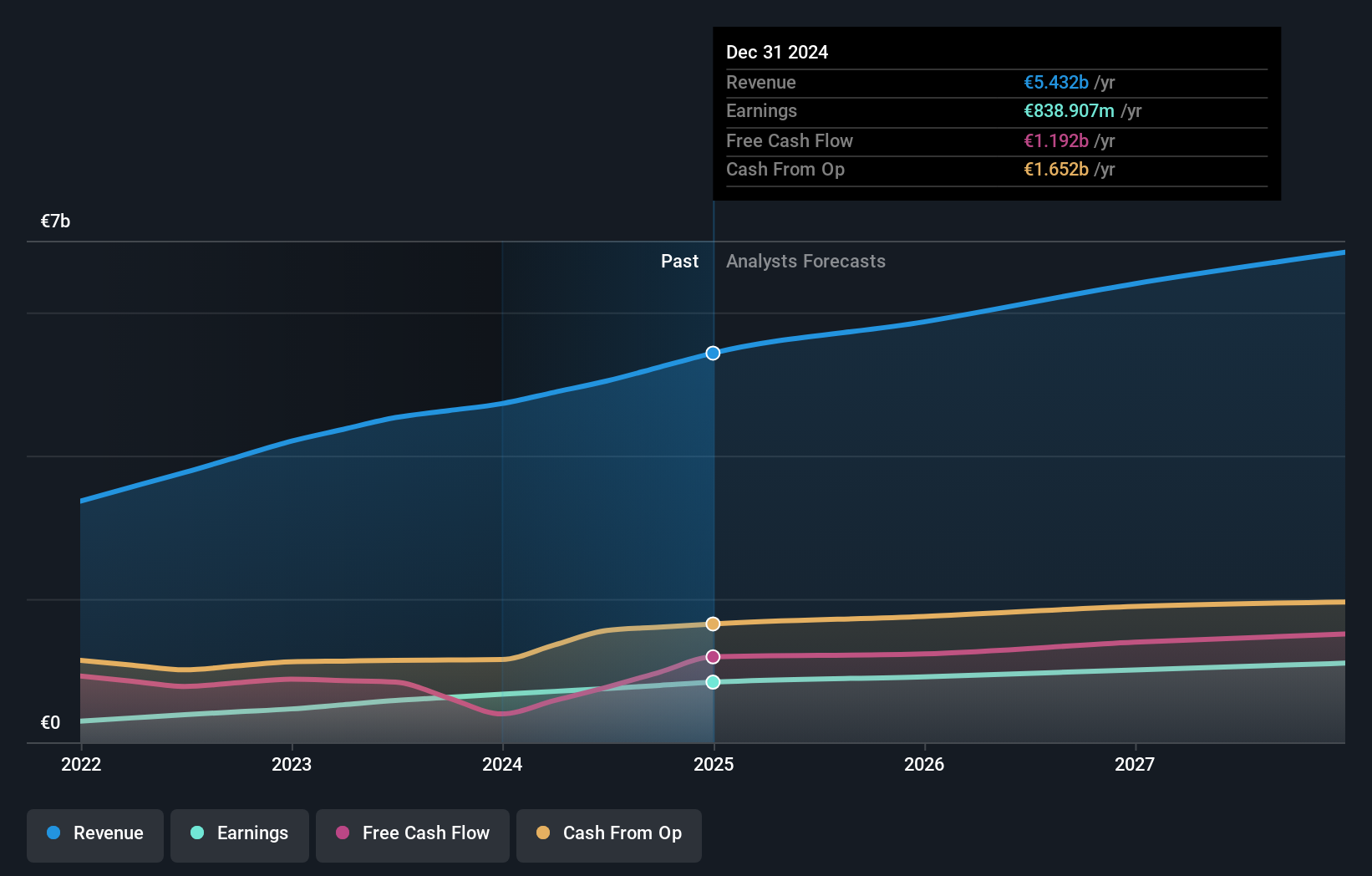Screen dimensions: 1372x876
Task: Click the orange Cash From Op marker on chart
Action: click(x=712, y=624)
